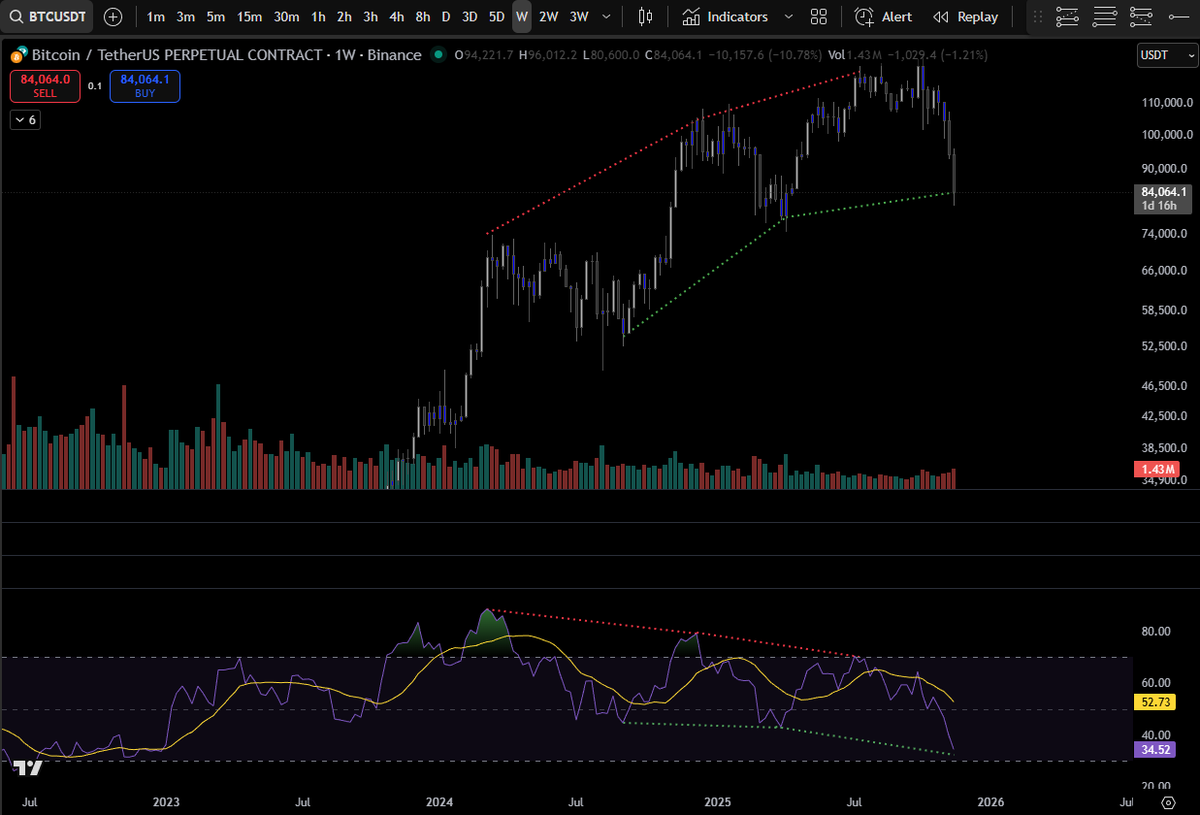This screenshot has width=1200, height=815.
Task: Switch chart to 2W interval
Action: point(548,16)
